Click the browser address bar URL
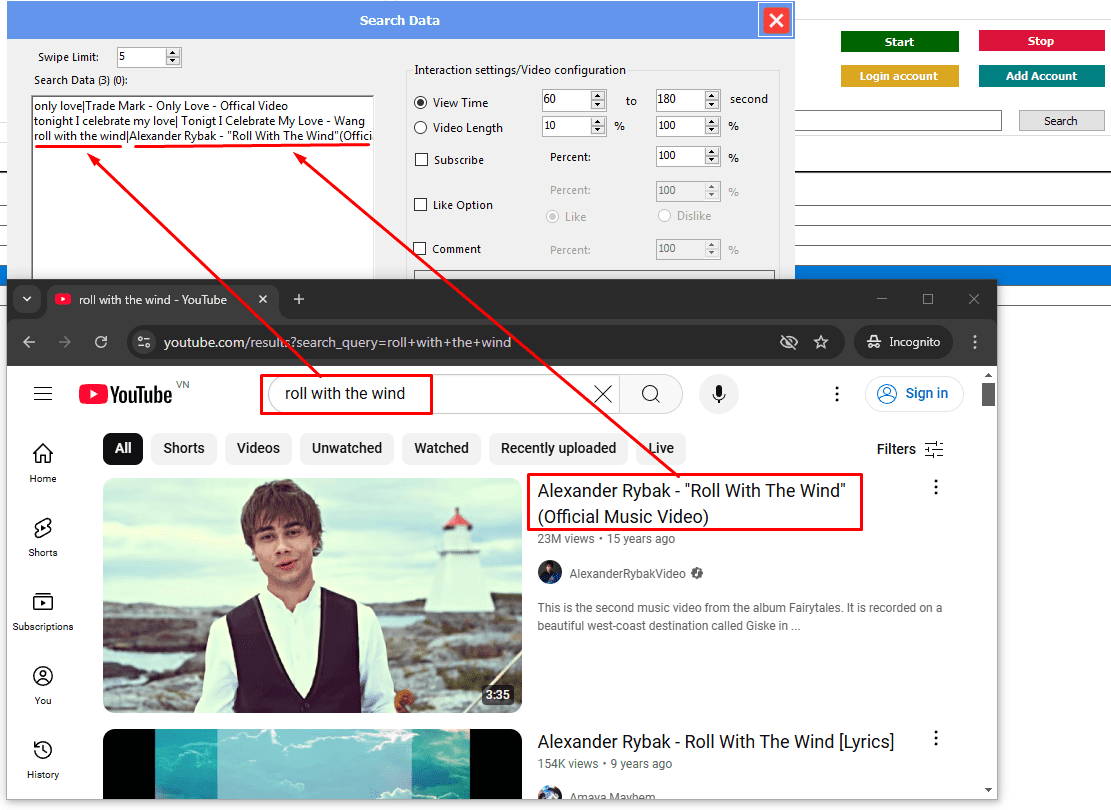Screen dimensions: 1111x810 (x=337, y=342)
